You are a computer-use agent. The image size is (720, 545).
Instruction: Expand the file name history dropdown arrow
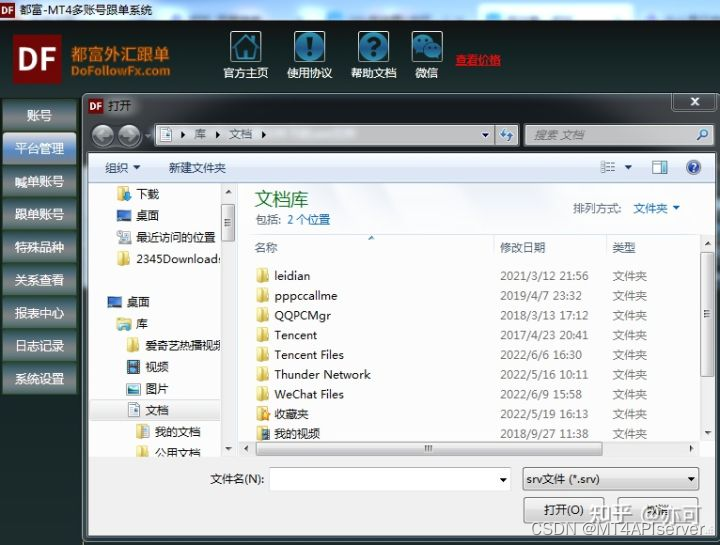tap(503, 480)
